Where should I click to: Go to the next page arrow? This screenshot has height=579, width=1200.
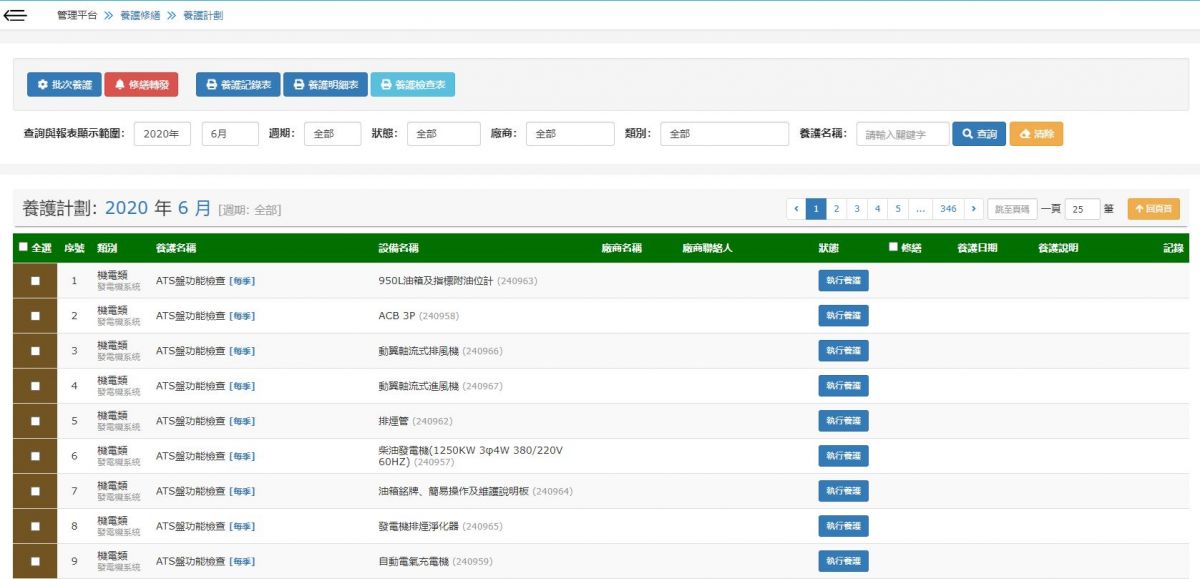[973, 209]
